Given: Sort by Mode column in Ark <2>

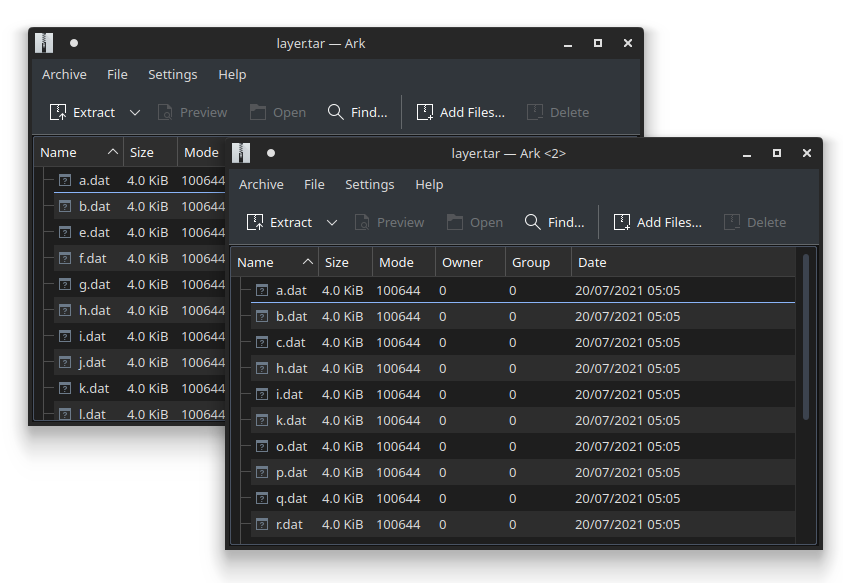Looking at the screenshot, I should click(404, 262).
